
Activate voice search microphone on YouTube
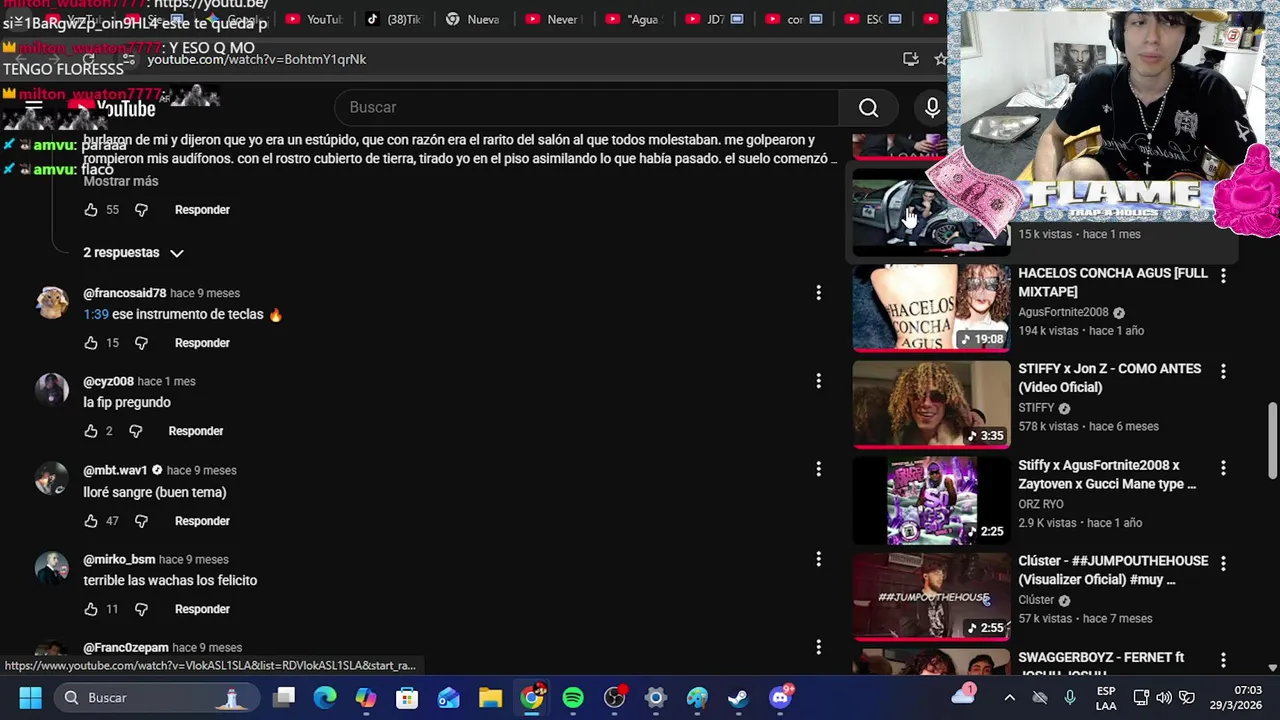click(932, 108)
